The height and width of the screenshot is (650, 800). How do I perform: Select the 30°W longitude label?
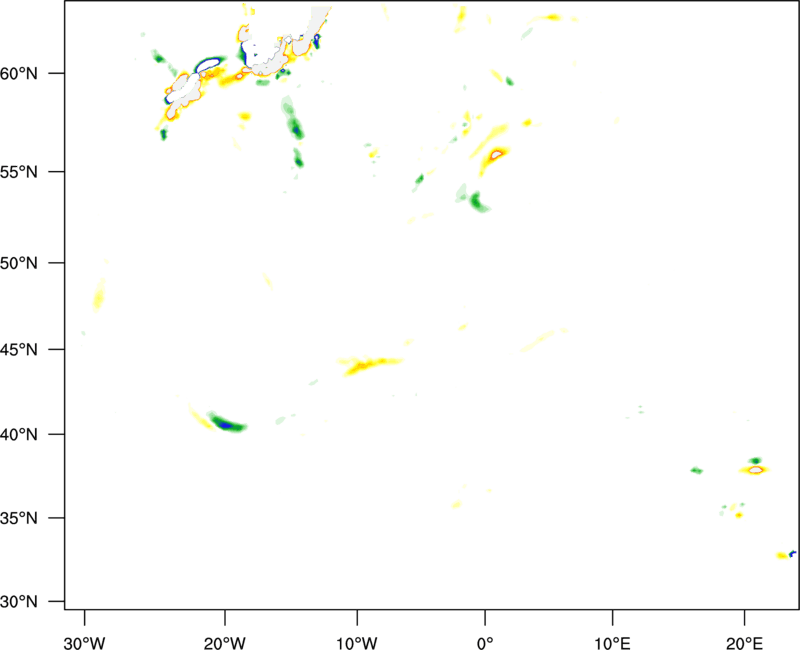(x=85, y=644)
